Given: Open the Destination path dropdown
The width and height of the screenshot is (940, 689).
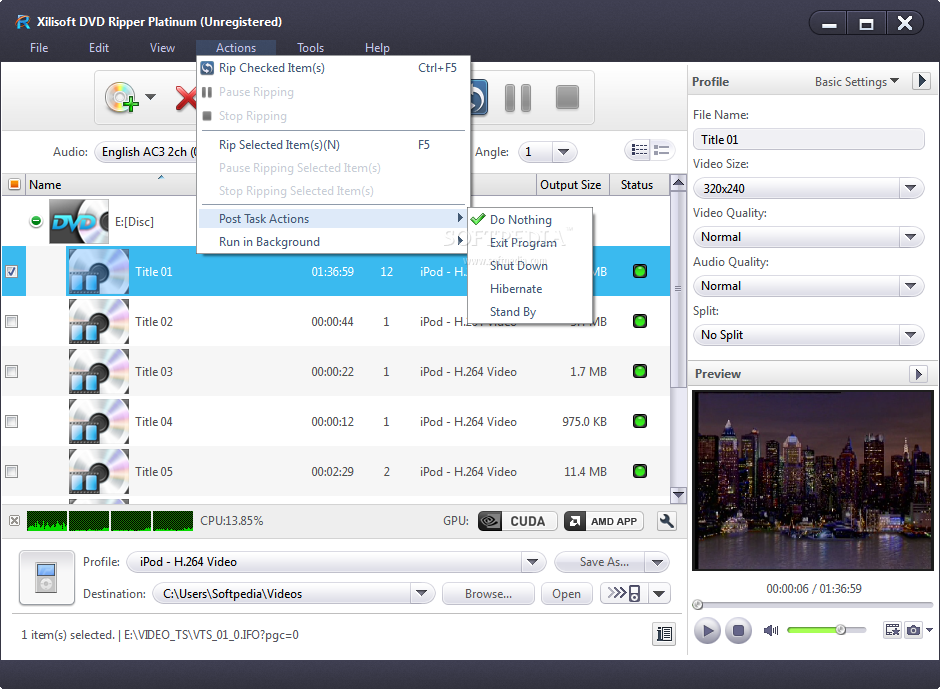Looking at the screenshot, I should pos(421,594).
